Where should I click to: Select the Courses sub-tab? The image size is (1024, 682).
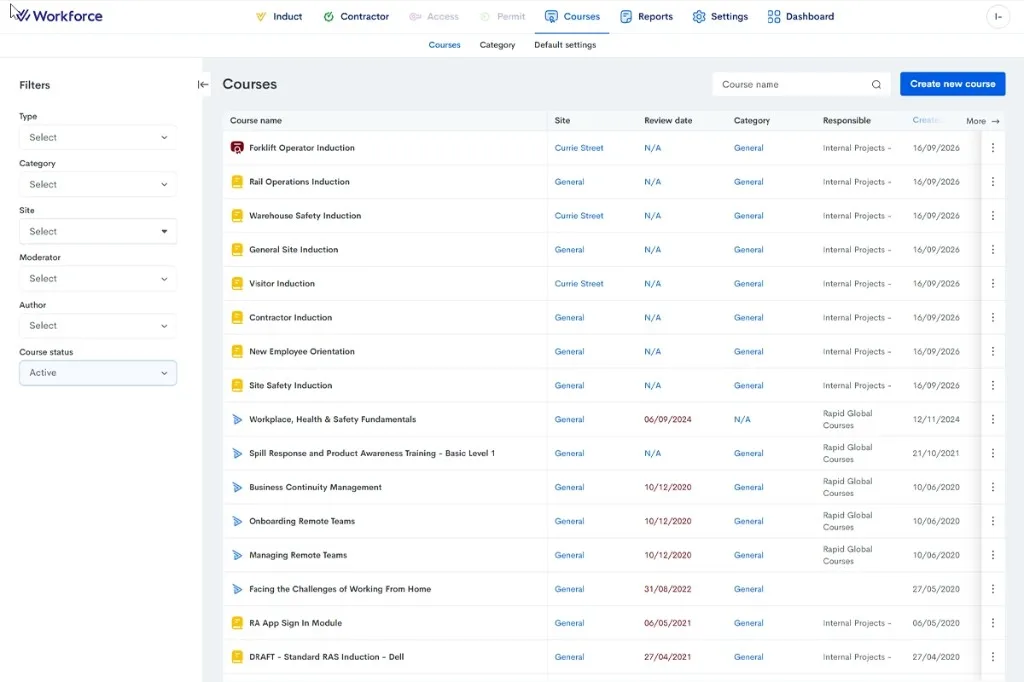click(444, 45)
